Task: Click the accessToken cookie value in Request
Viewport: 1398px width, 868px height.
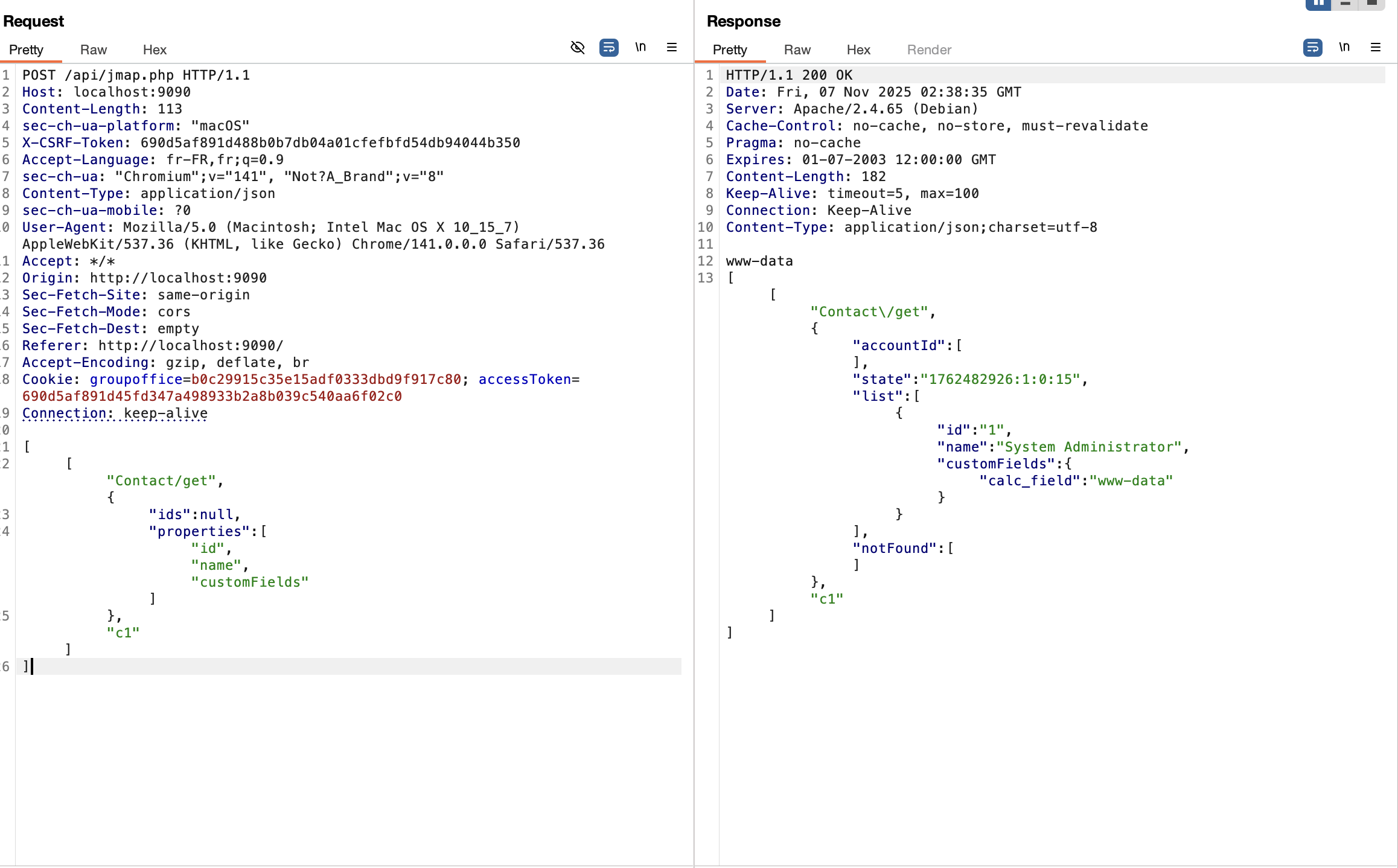Action: (x=212, y=396)
